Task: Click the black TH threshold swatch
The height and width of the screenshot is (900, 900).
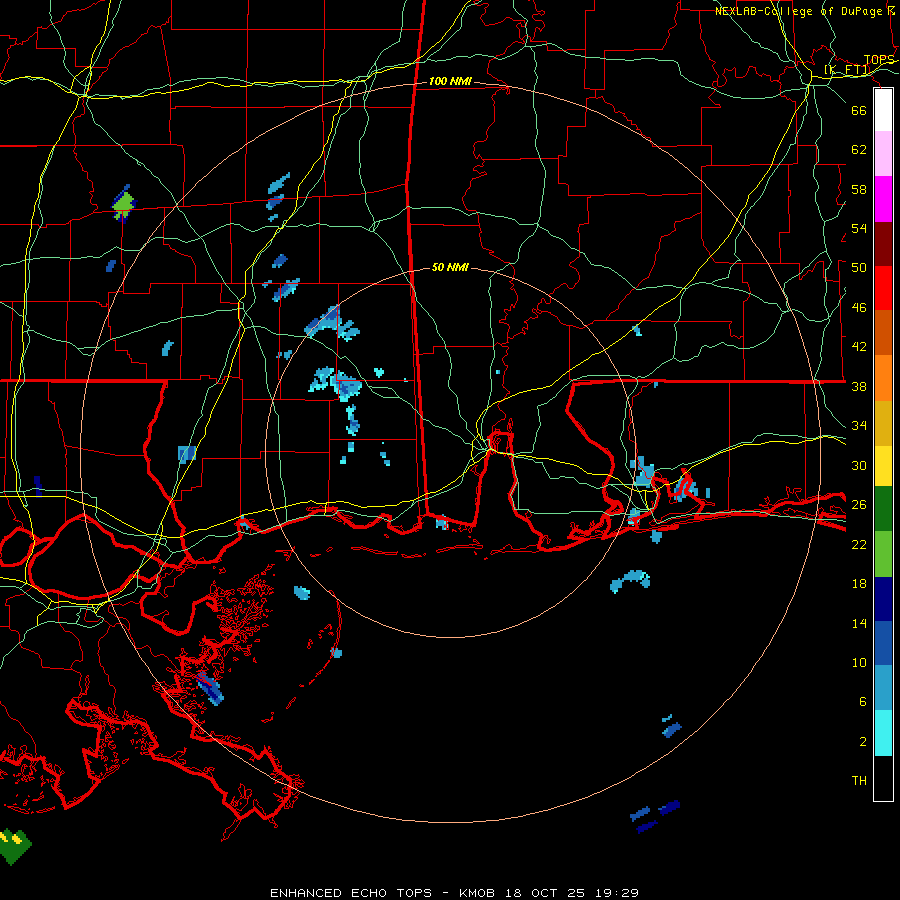Action: point(883,778)
